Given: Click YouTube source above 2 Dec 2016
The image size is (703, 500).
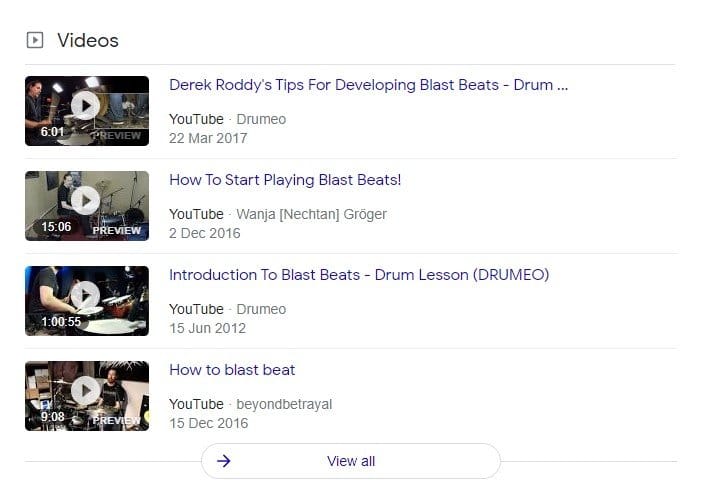Looking at the screenshot, I should pos(196,214).
